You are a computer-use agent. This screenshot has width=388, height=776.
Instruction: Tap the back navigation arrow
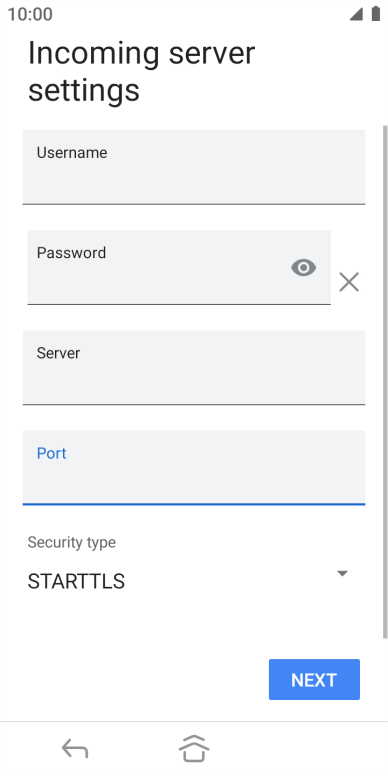tap(75, 749)
